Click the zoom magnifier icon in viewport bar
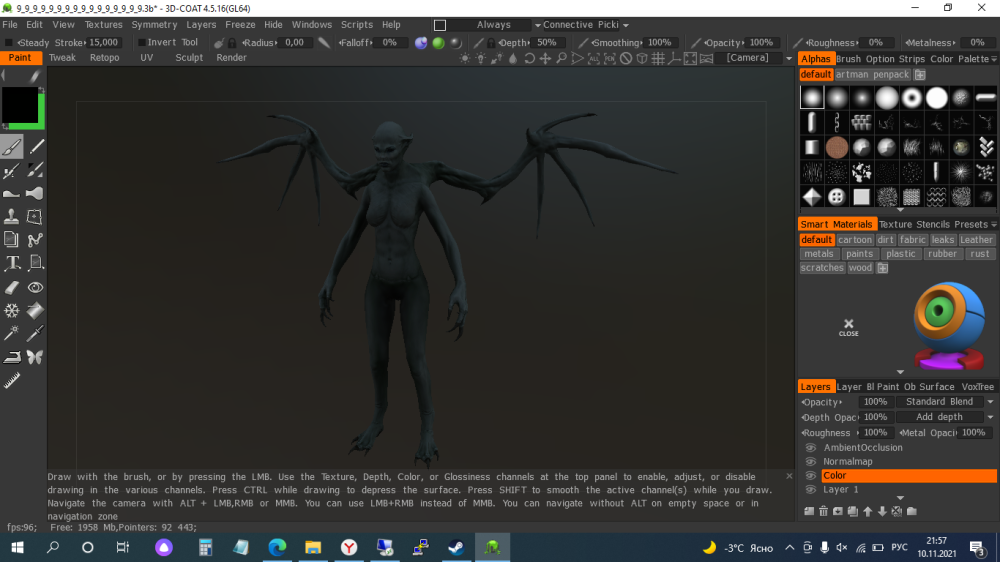Screen dimensions: 1000x562 561,58
